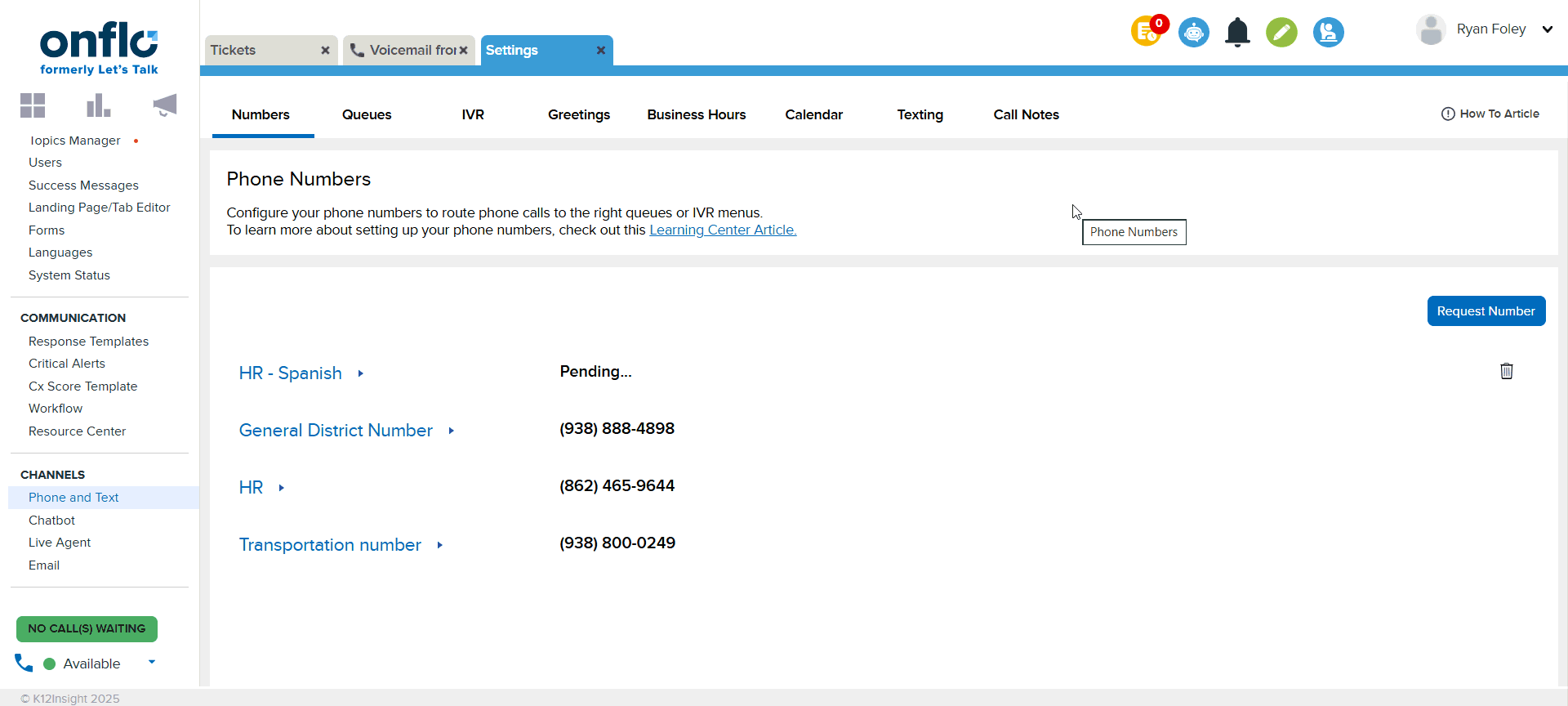The height and width of the screenshot is (706, 1568).
Task: Close the Voicemail tab
Action: (x=463, y=51)
